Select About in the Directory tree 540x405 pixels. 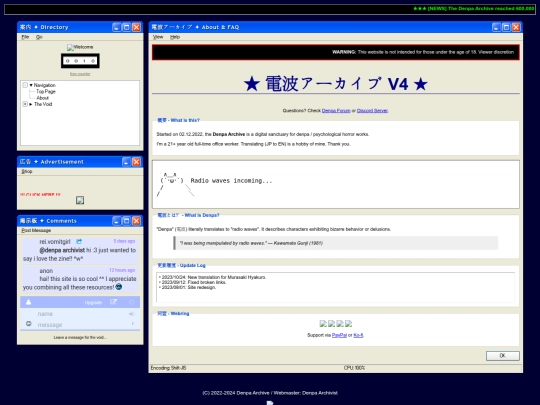pyautogui.click(x=43, y=98)
